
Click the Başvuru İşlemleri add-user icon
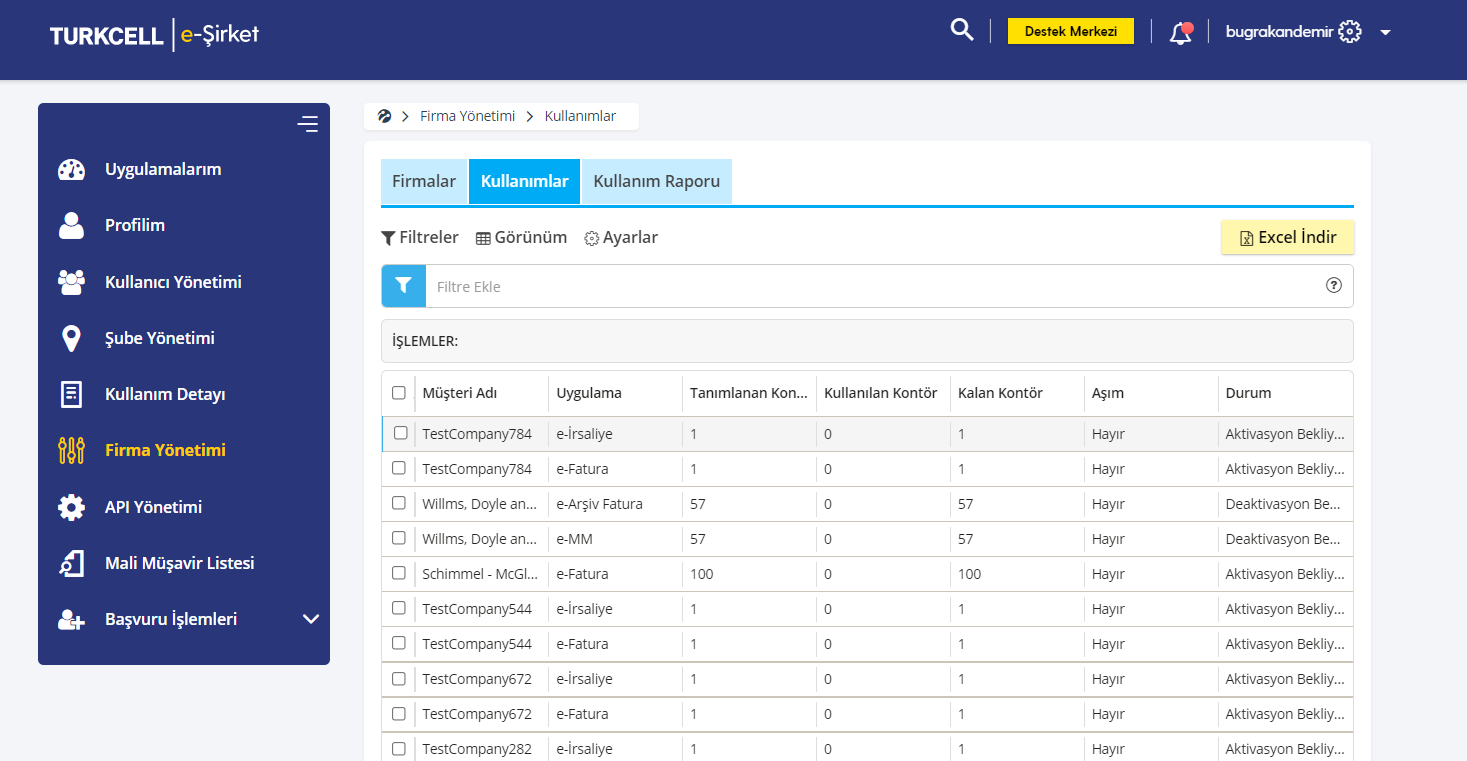72,619
